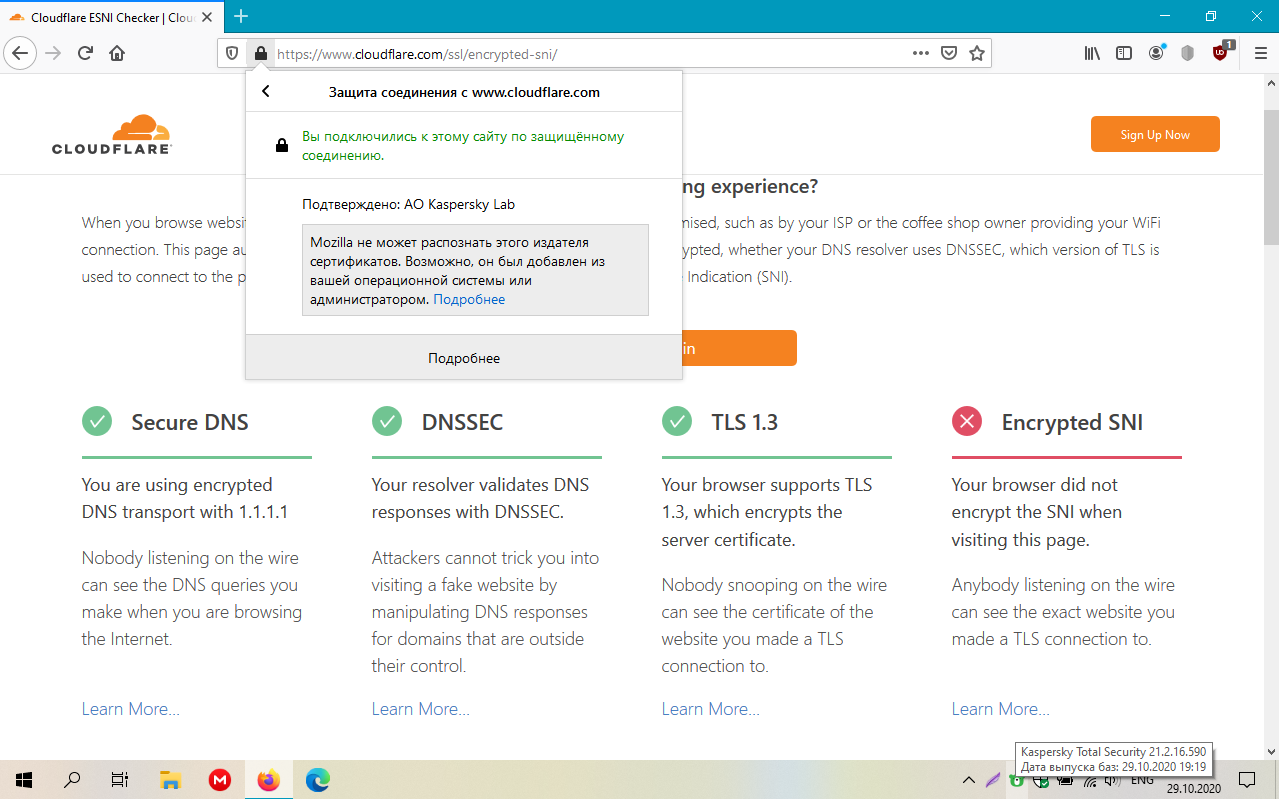Select the Cloudflare ESNI Checker tab

(112, 17)
